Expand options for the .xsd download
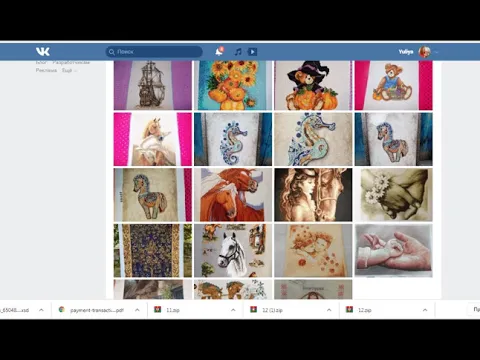This screenshot has width=480, height=360. (x=41, y=310)
